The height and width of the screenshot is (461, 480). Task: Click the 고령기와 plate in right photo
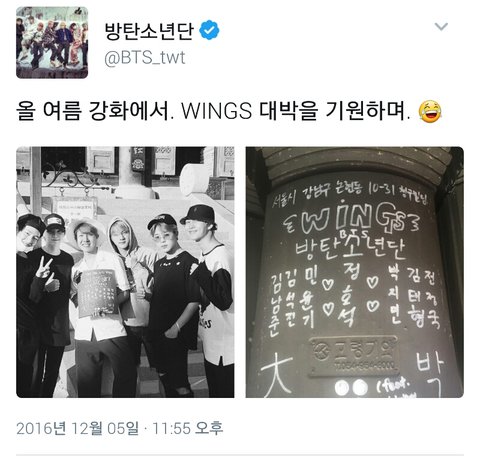pos(355,356)
